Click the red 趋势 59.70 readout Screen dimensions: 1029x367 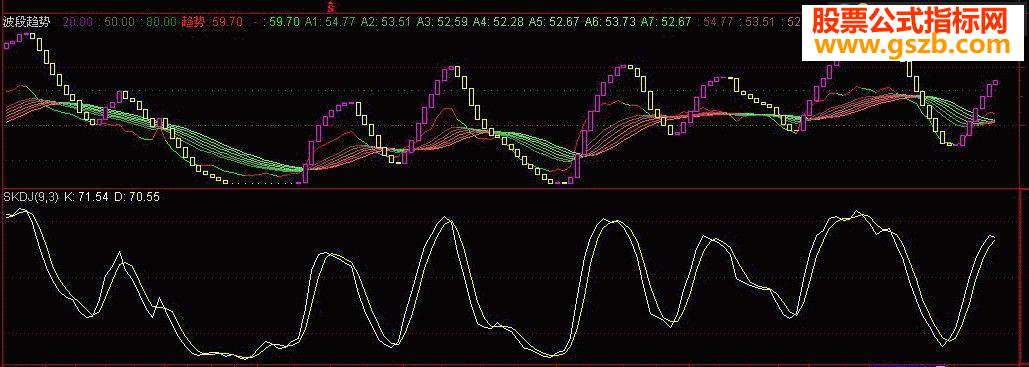[212, 22]
